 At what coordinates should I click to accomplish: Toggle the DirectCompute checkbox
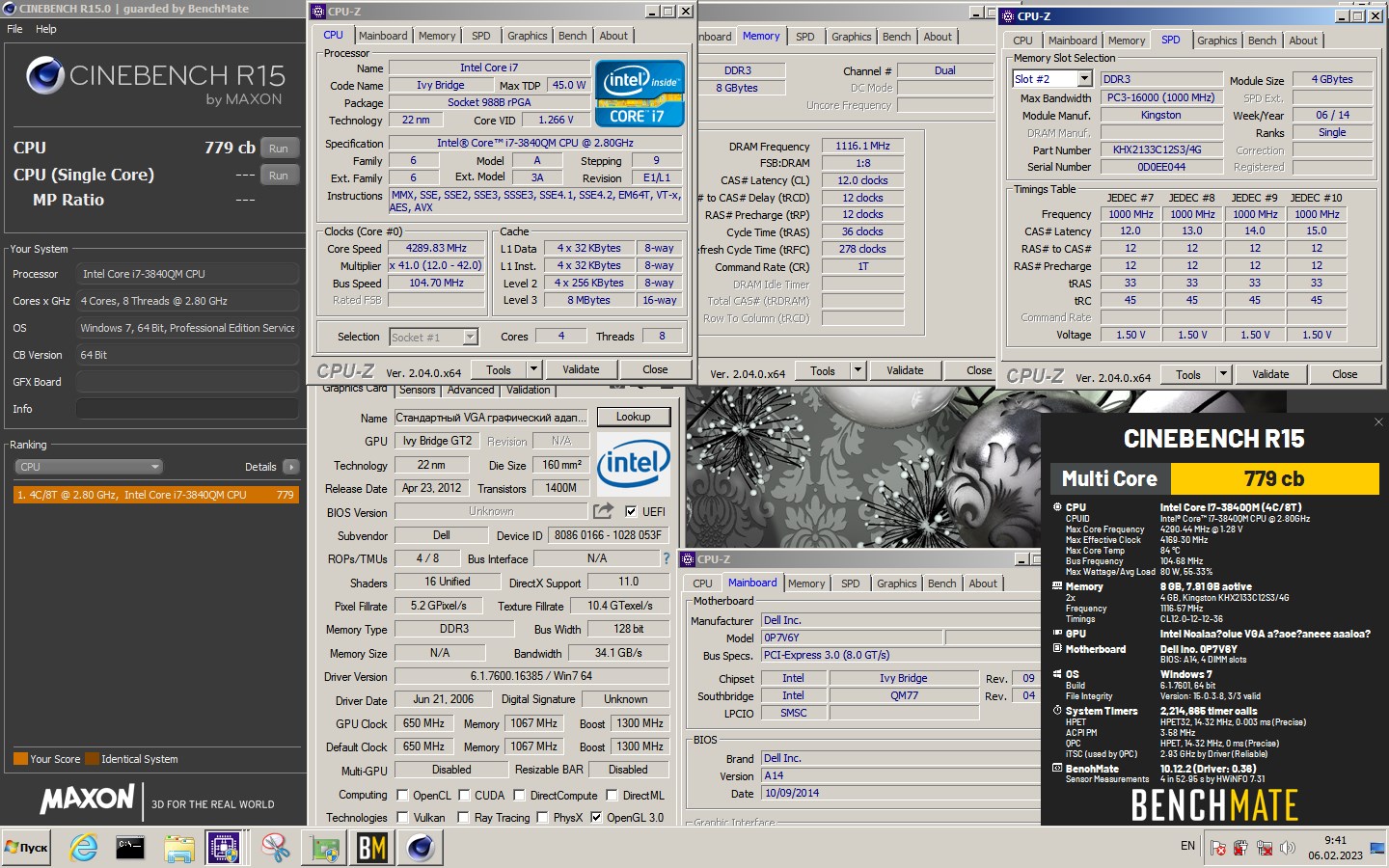click(519, 796)
